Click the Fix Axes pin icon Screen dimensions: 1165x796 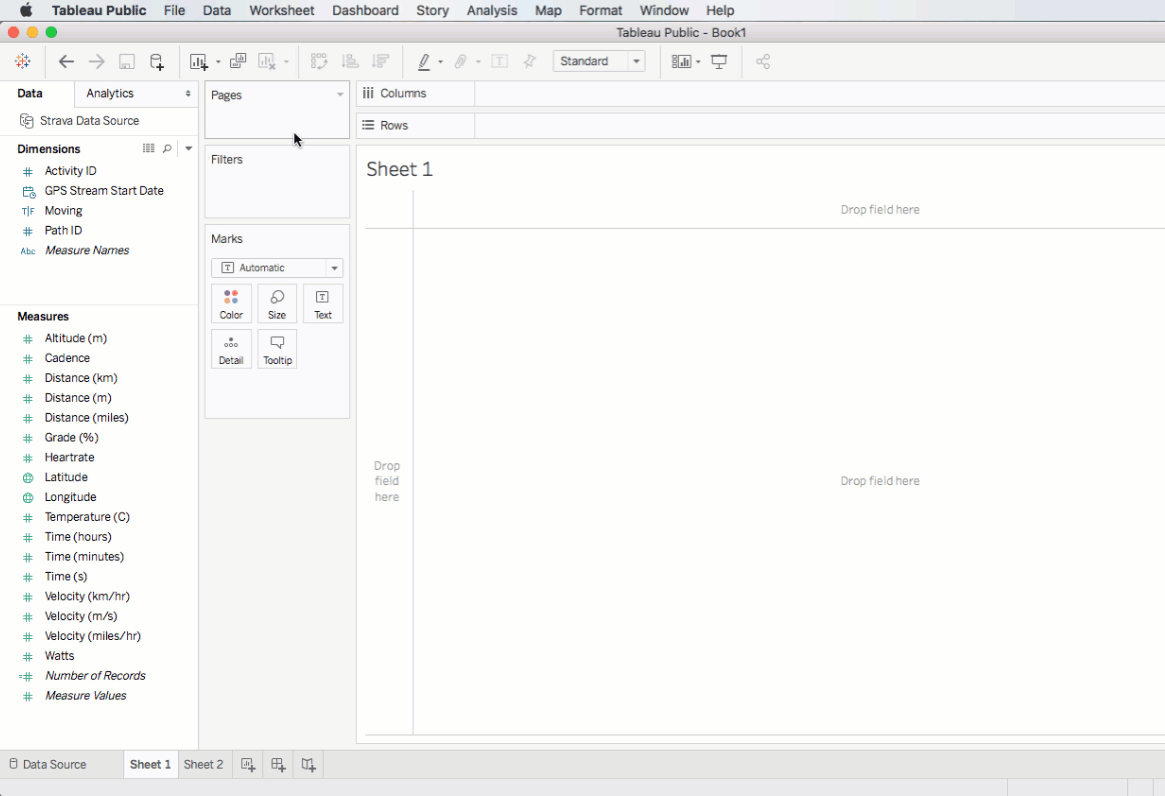coord(529,62)
